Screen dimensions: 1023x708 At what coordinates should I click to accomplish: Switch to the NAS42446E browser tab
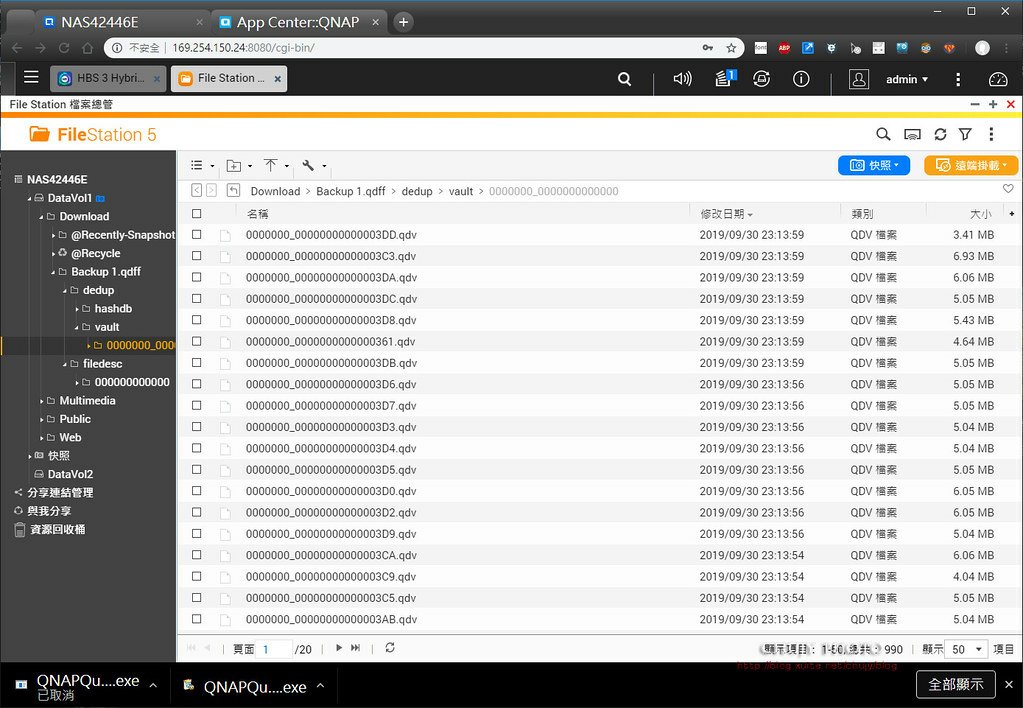point(124,22)
